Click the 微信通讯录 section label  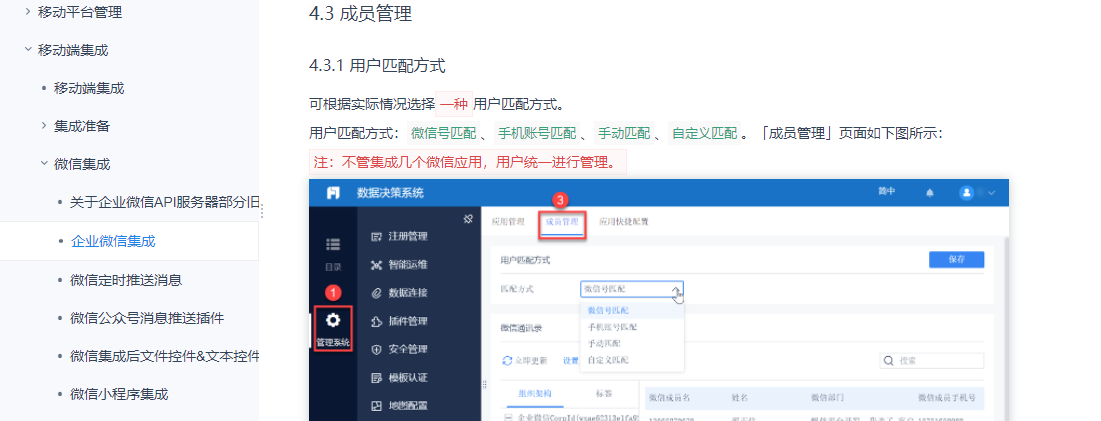pyautogui.click(x=520, y=328)
